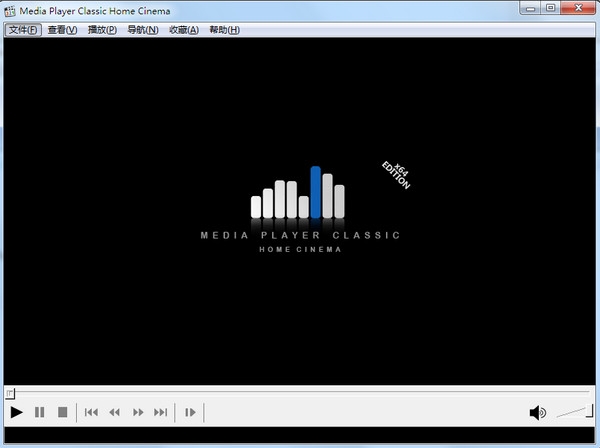The image size is (600, 448).
Task: Open the 帮助(H) menu
Action: (x=225, y=30)
